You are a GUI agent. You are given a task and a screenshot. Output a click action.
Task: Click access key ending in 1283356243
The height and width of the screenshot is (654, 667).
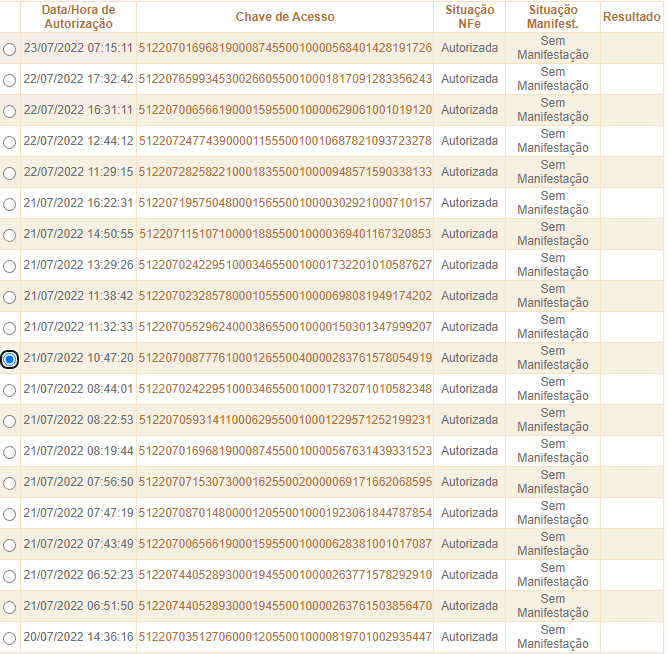[285, 79]
